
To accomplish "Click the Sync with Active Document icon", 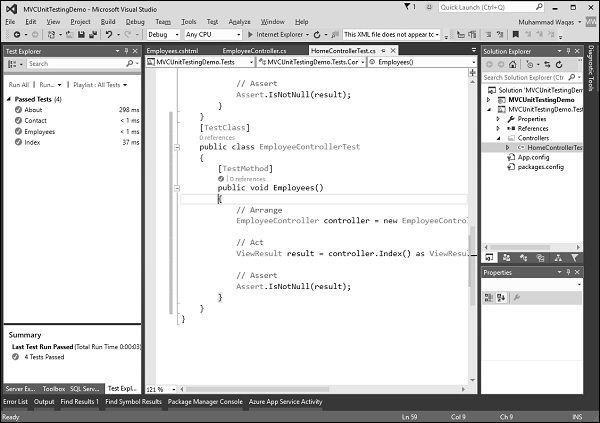I will coord(547,64).
